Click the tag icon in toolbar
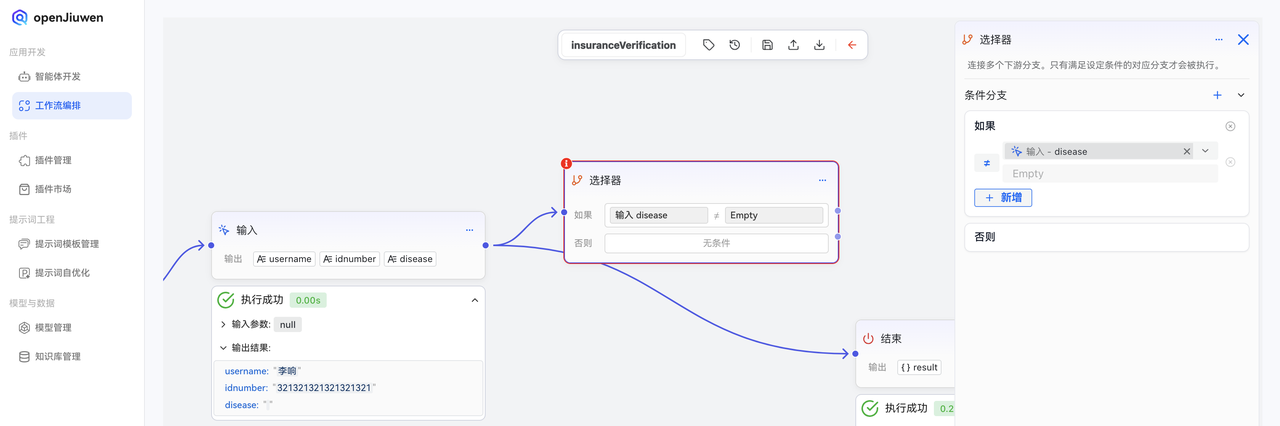The image size is (1280, 426). coord(708,45)
